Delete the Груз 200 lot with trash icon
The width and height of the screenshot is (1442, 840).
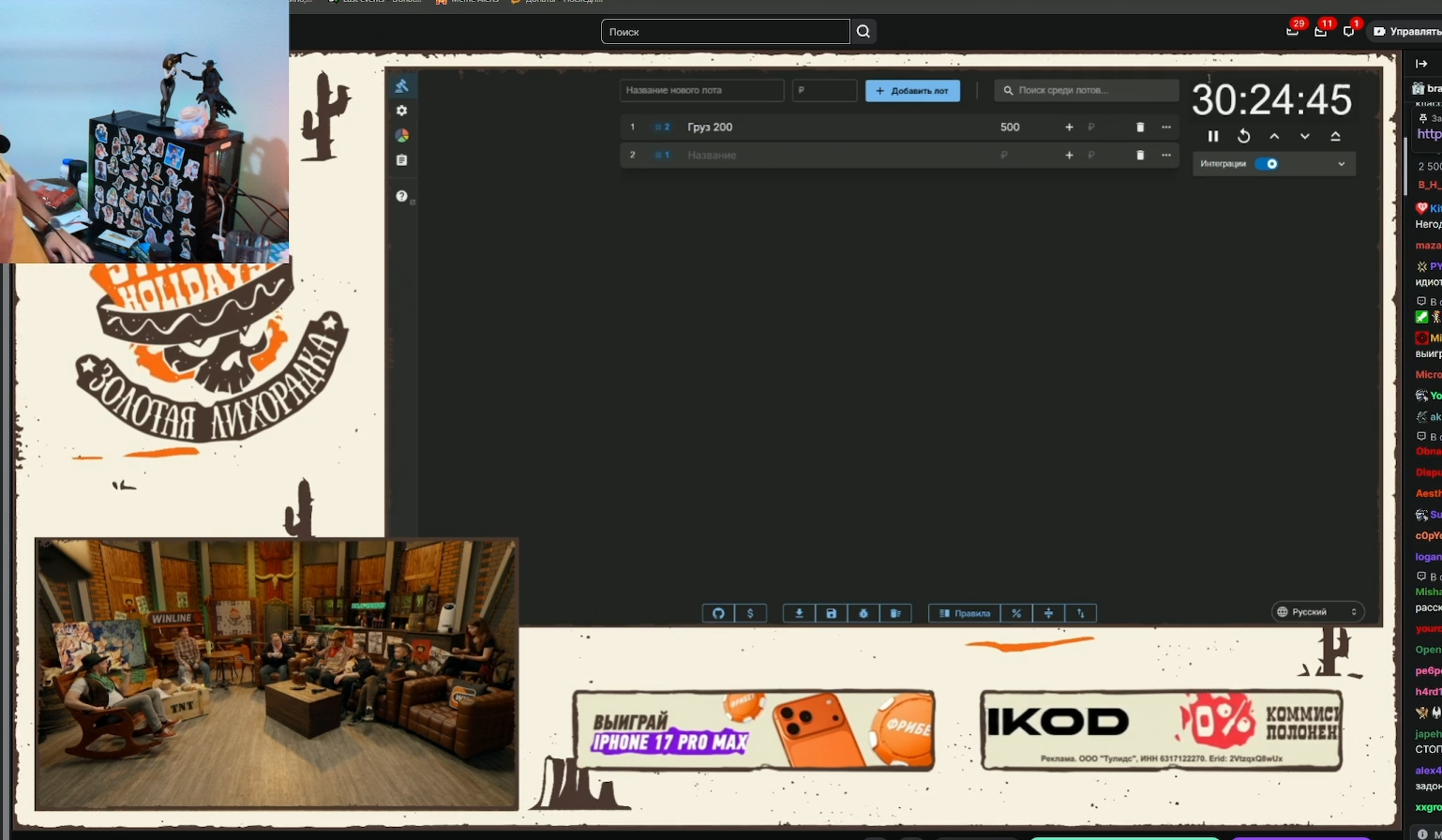1140,127
